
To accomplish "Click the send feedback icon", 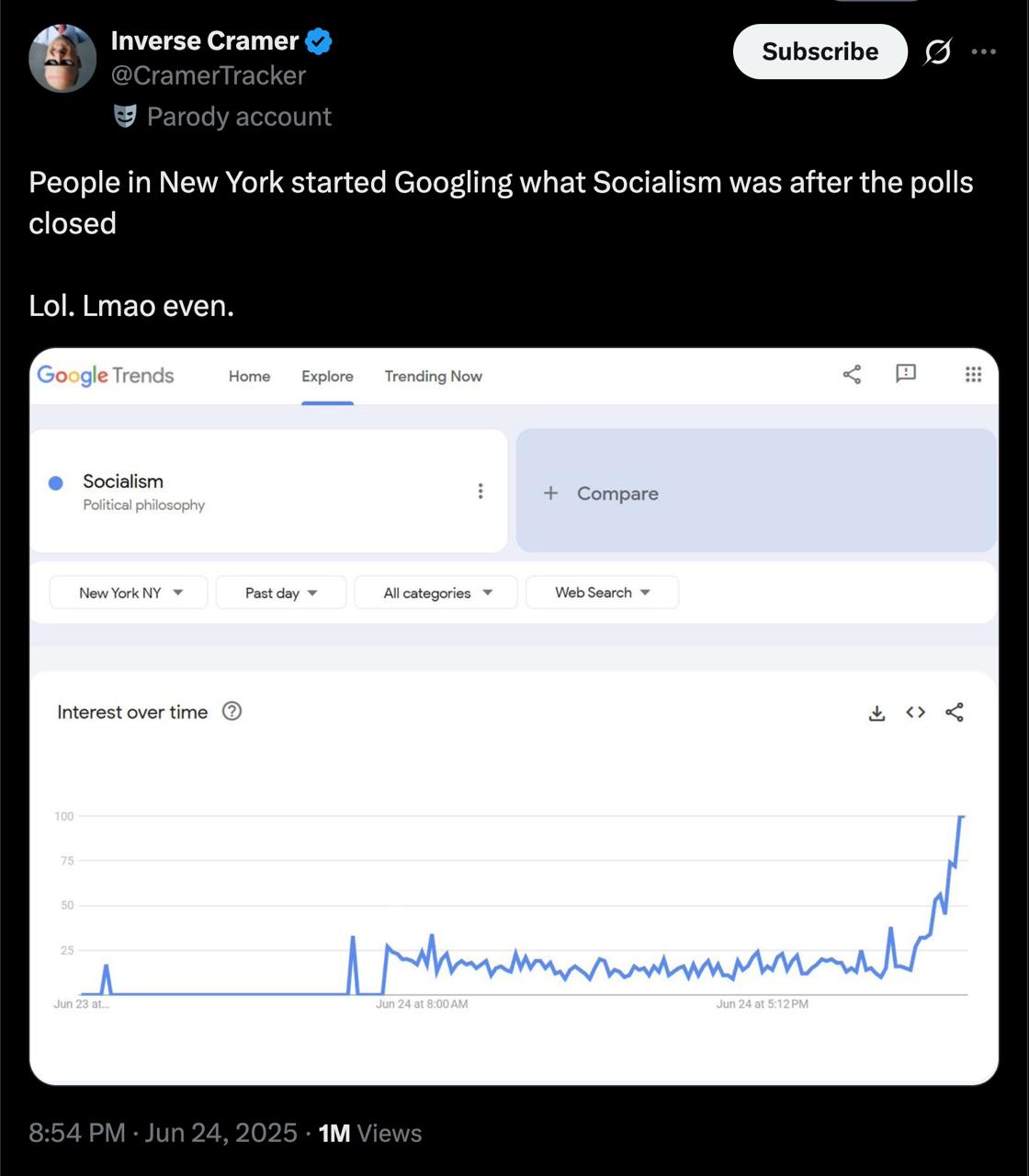I will pyautogui.click(x=906, y=373).
